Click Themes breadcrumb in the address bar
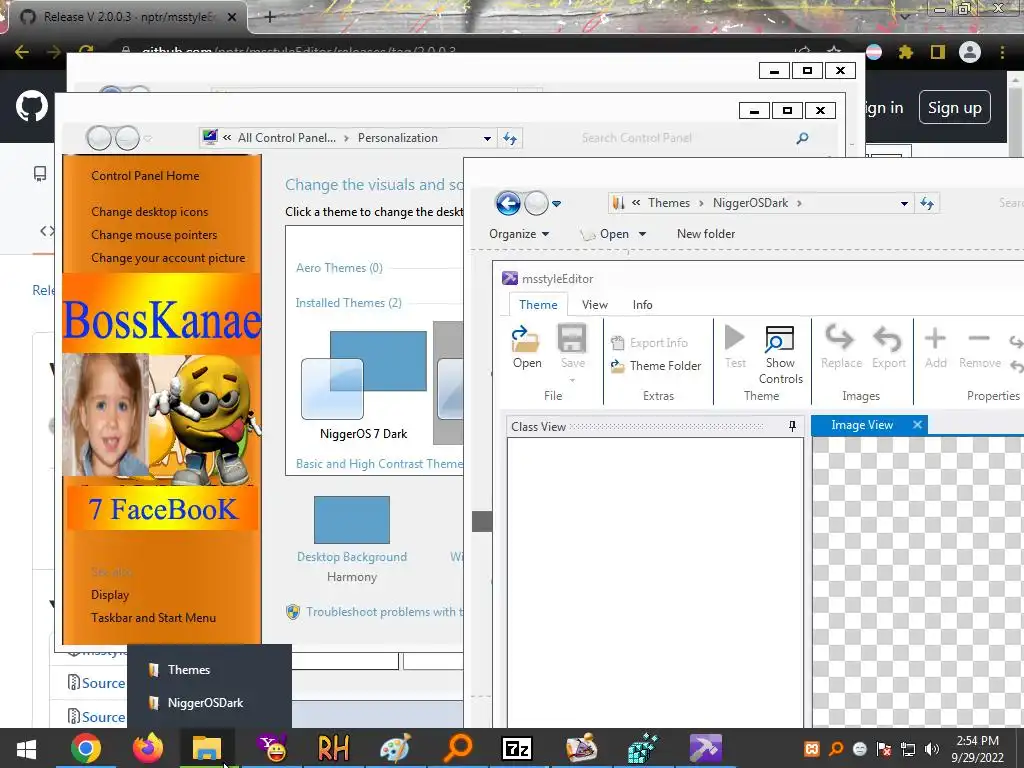This screenshot has height=768, width=1024. pyautogui.click(x=669, y=203)
